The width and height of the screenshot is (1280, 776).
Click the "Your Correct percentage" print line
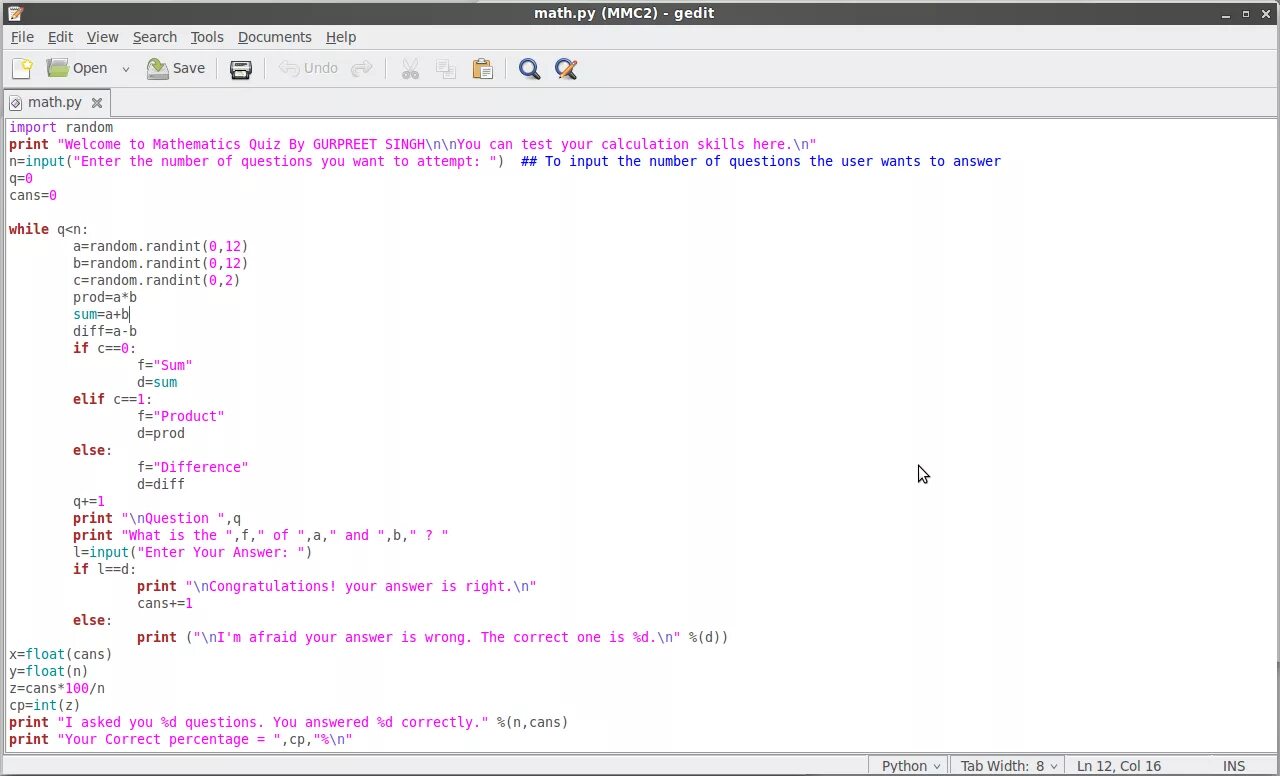(x=181, y=739)
